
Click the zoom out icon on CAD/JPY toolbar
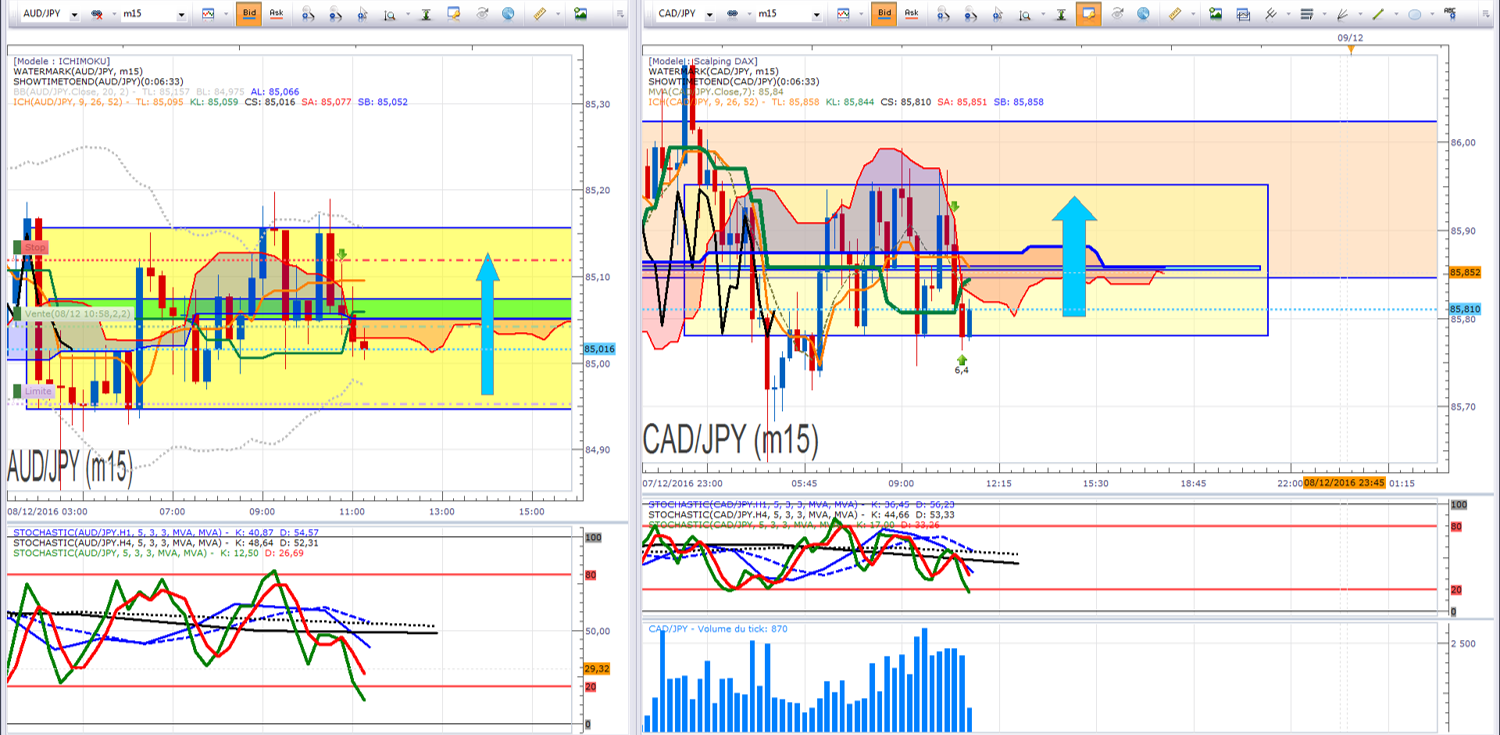click(x=969, y=15)
